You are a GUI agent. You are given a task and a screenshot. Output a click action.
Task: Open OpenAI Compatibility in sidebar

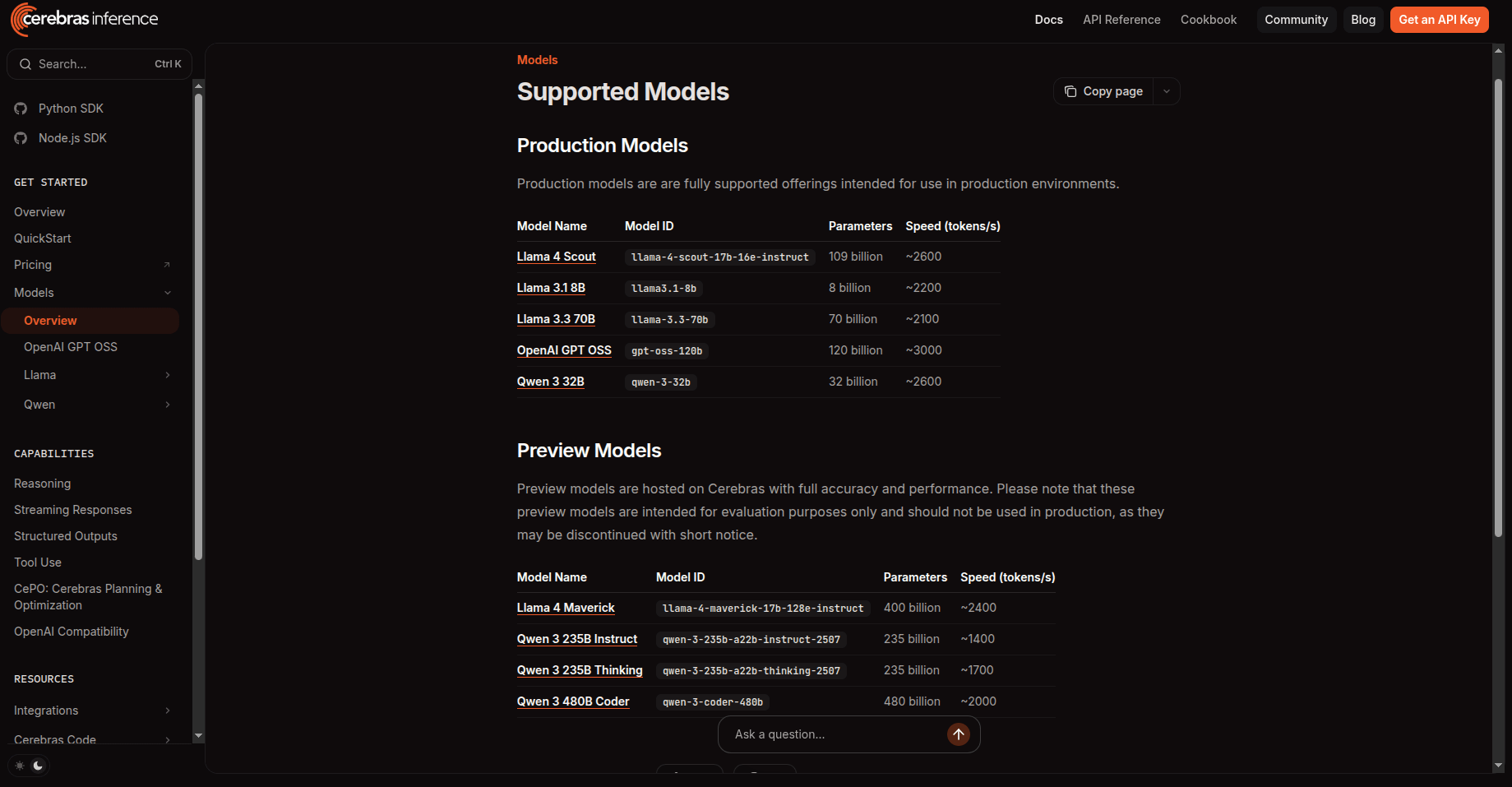(x=72, y=632)
